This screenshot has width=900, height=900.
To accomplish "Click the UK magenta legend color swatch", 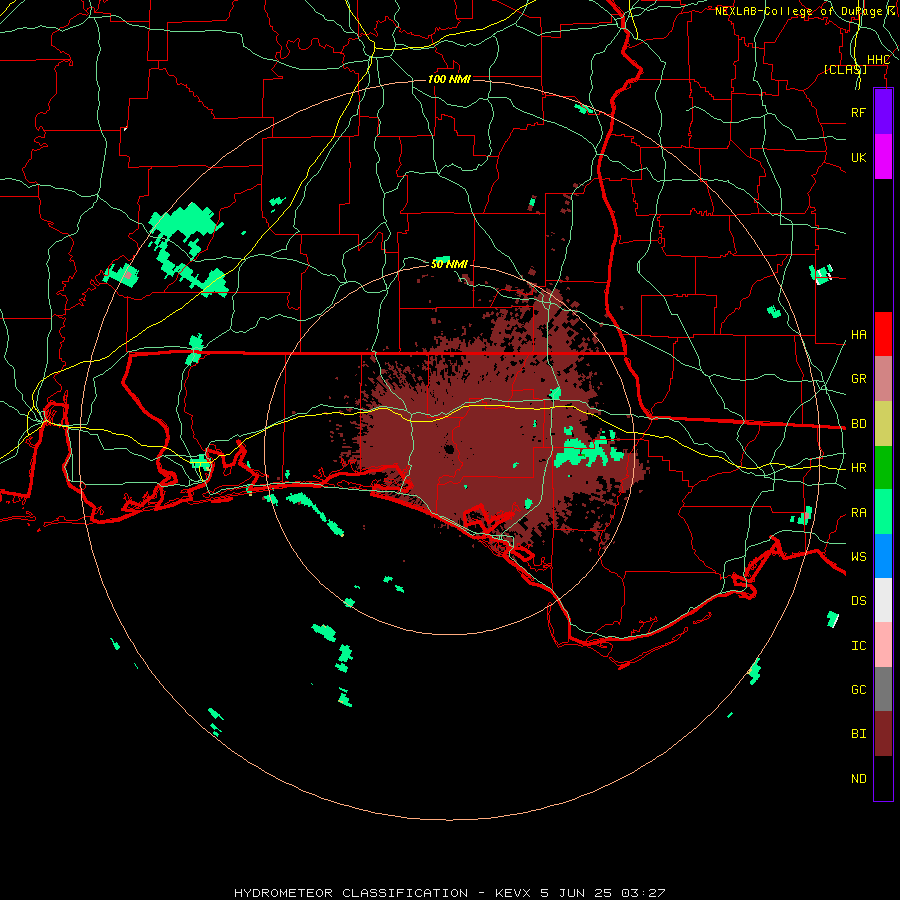I will pos(883,157).
